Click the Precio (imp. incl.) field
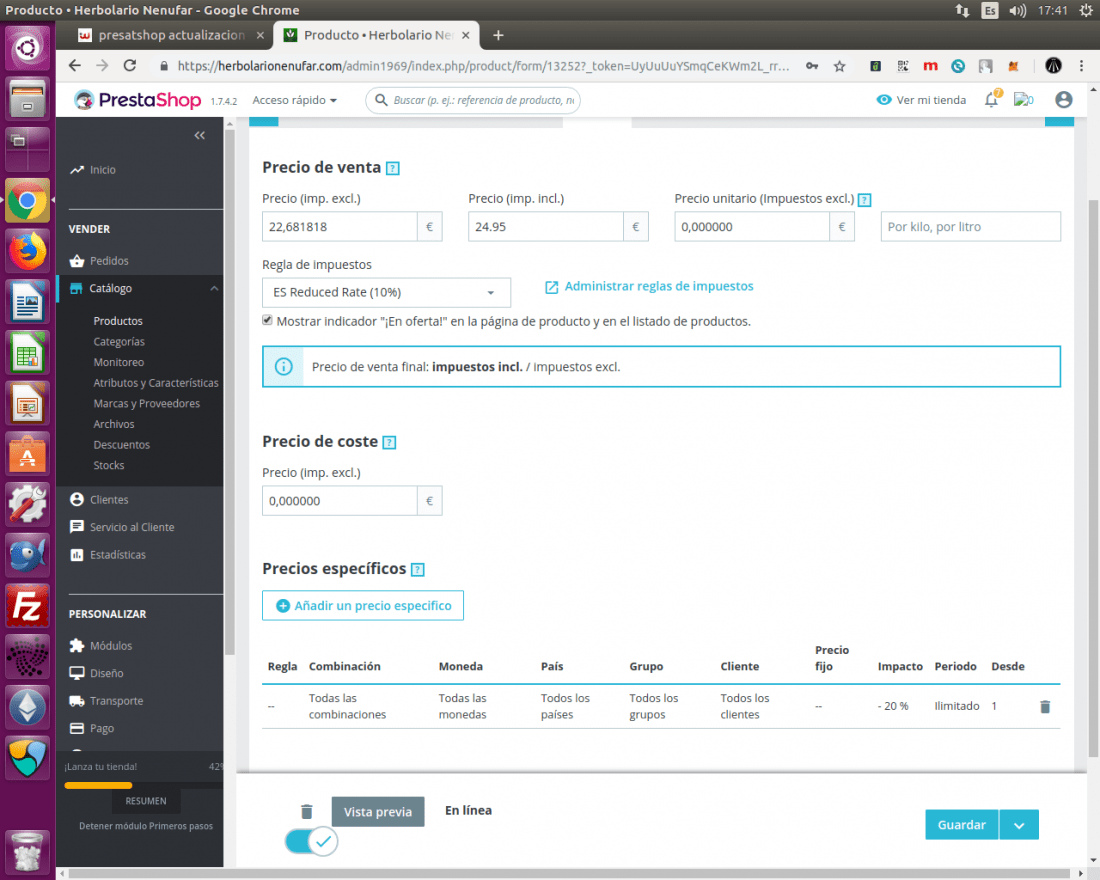1100x880 pixels. 546,227
